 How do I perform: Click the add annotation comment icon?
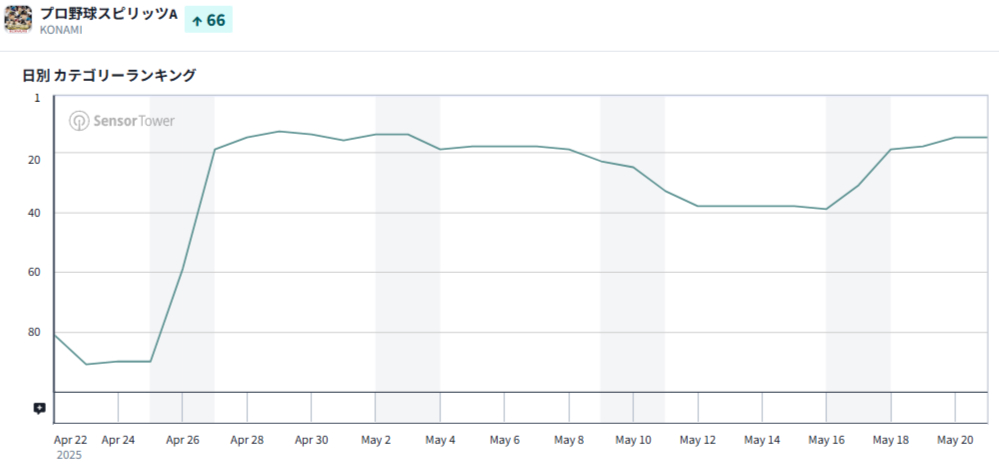(39, 408)
